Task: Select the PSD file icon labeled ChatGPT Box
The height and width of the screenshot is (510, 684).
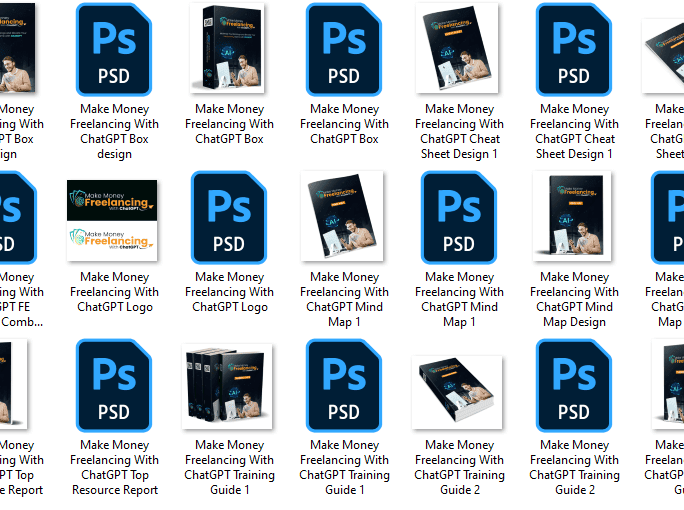Action: (344, 49)
